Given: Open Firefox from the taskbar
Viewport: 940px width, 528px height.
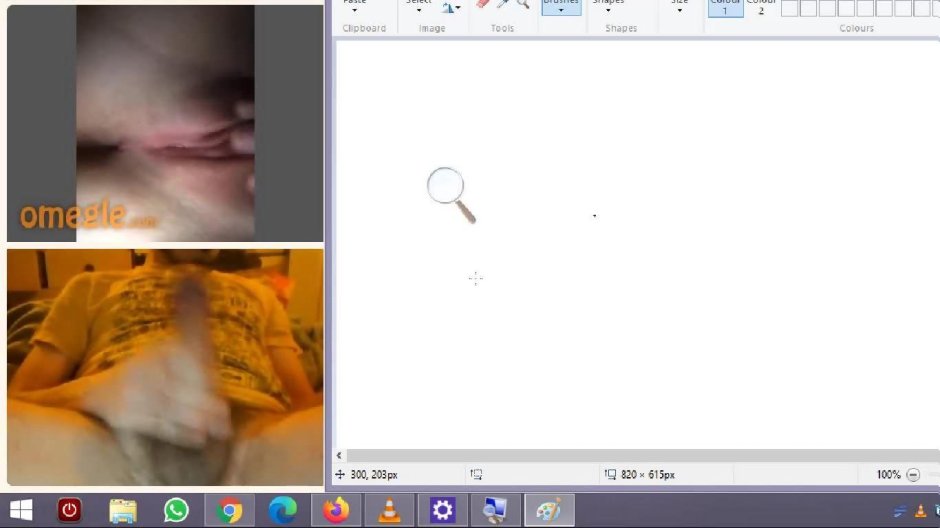Looking at the screenshot, I should click(336, 510).
